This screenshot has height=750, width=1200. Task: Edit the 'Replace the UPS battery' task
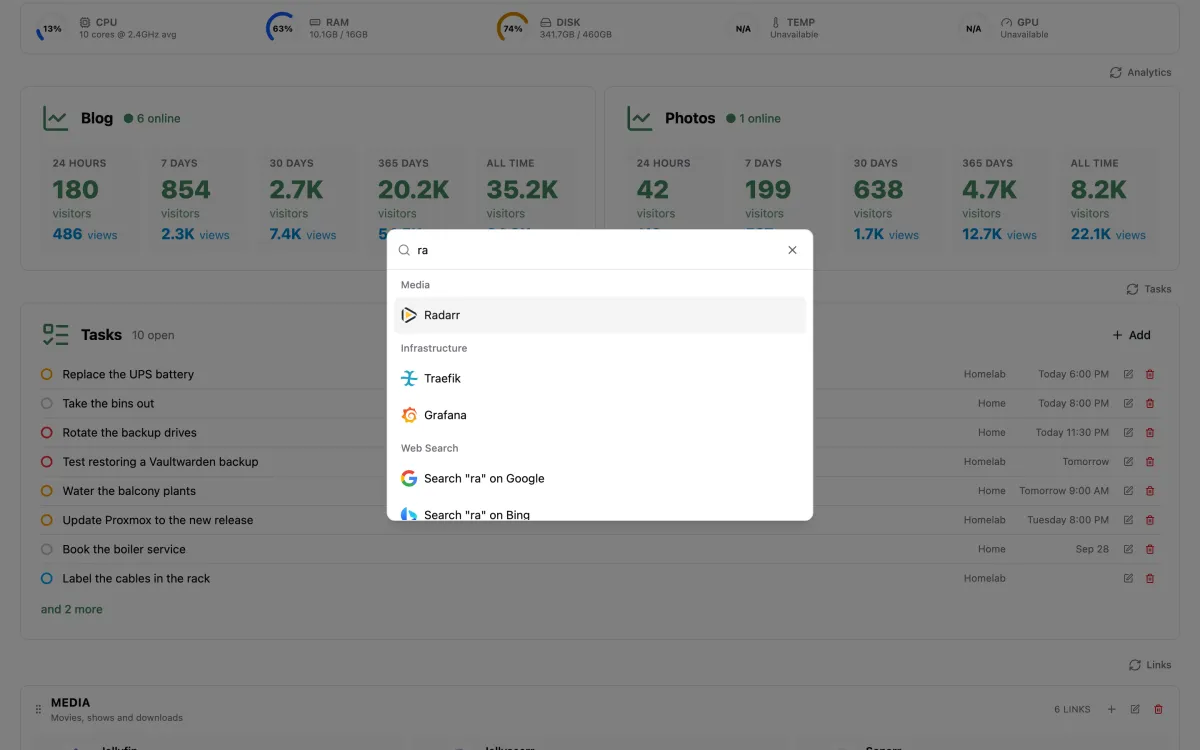[1128, 374]
